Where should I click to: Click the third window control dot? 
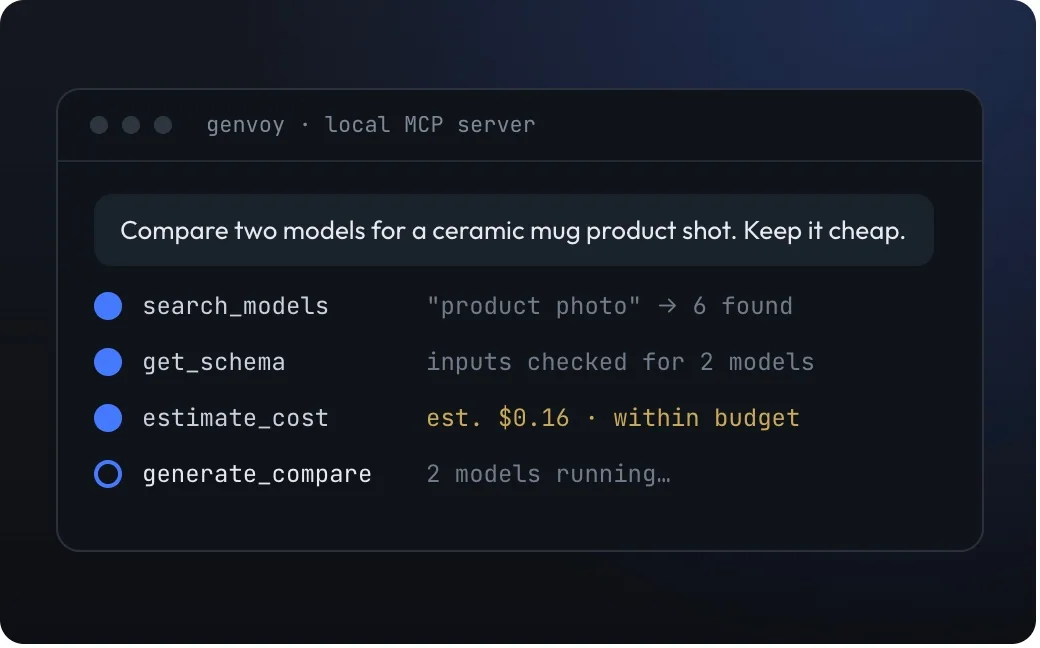coord(163,125)
